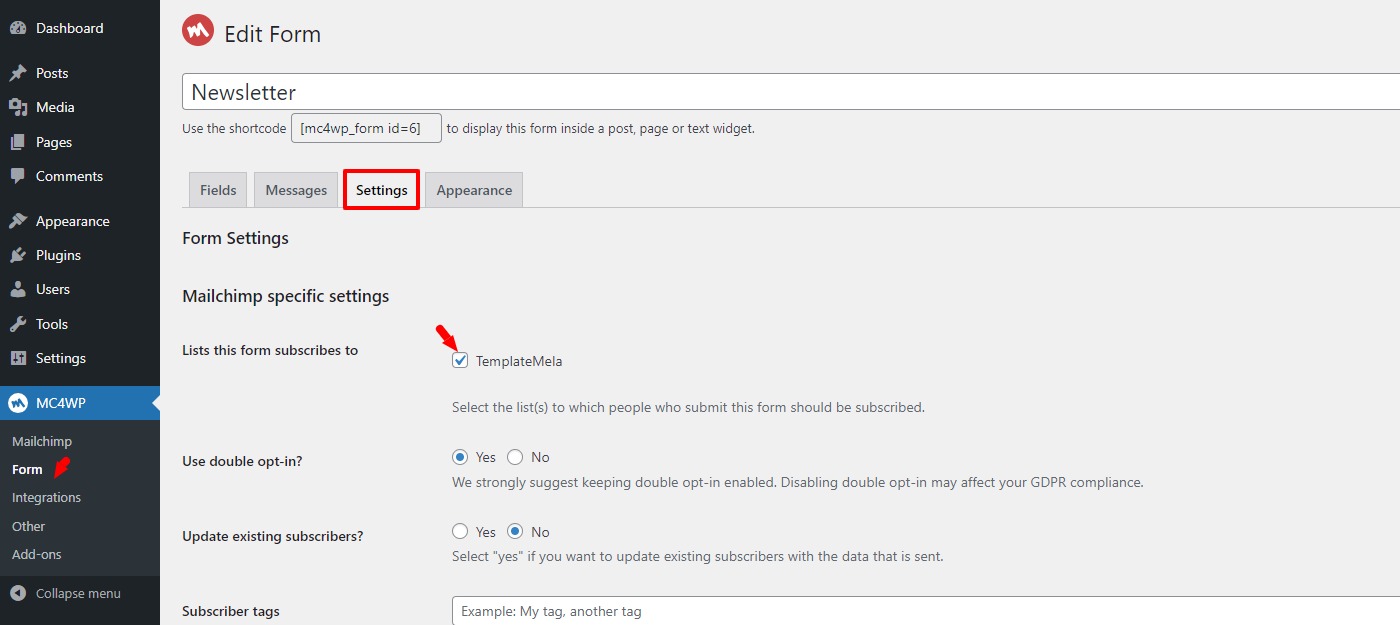Go to the Integrations submenu link

point(46,497)
